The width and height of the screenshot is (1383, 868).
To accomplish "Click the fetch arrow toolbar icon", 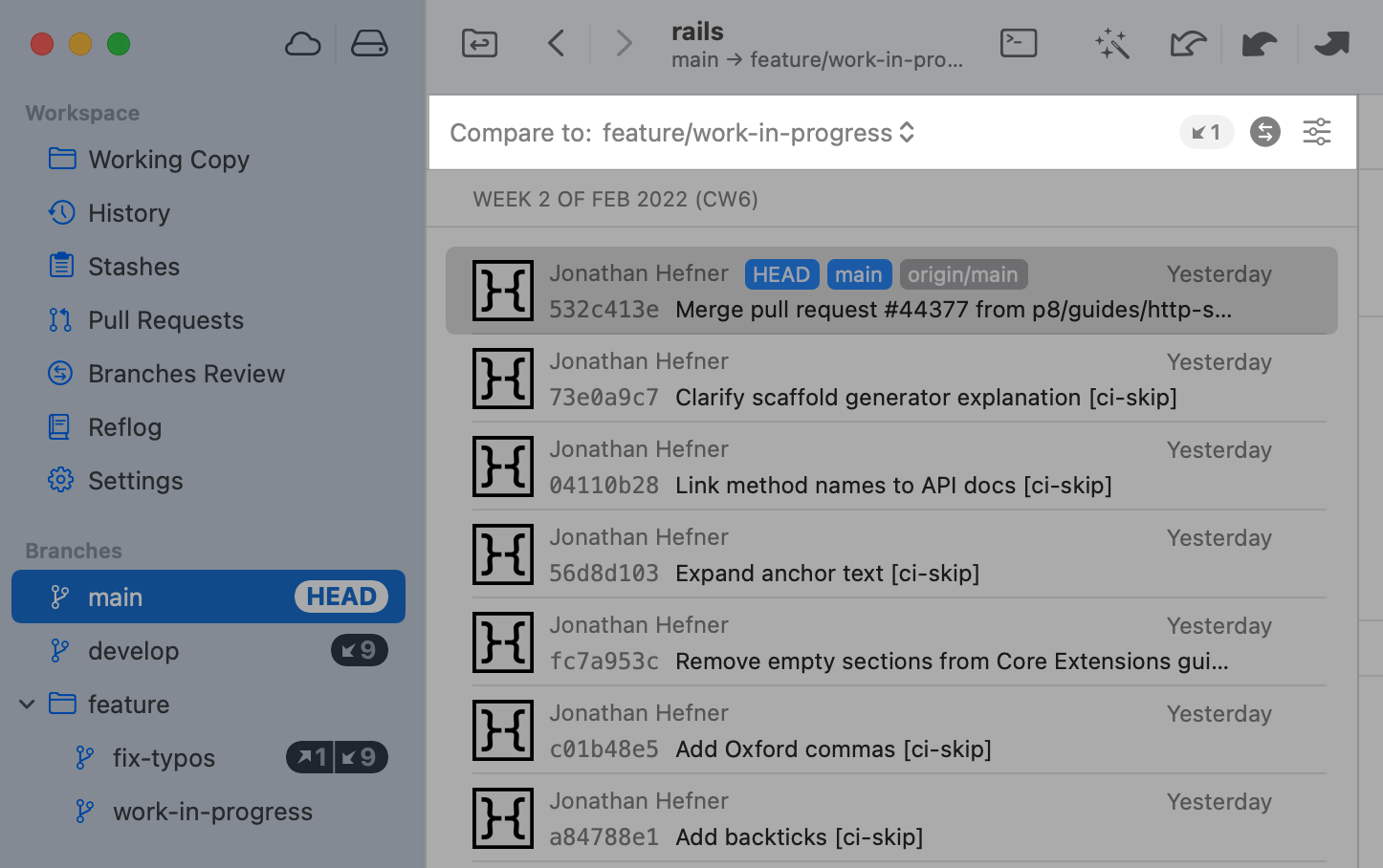I will 1187,43.
